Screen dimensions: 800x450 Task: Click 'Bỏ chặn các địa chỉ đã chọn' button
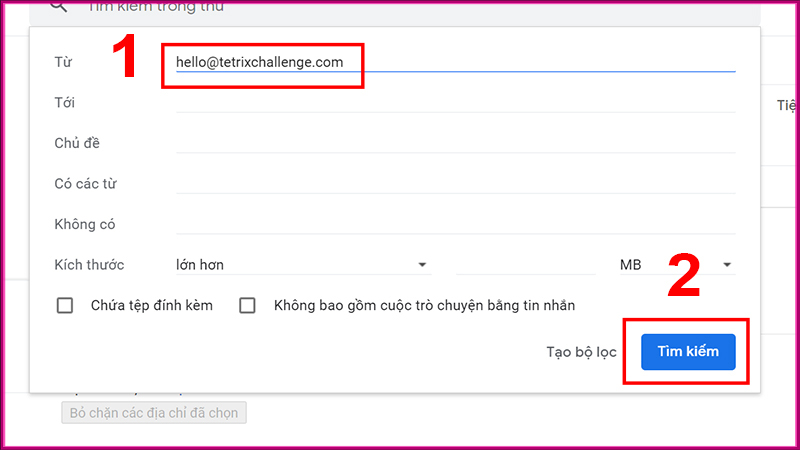[154, 413]
